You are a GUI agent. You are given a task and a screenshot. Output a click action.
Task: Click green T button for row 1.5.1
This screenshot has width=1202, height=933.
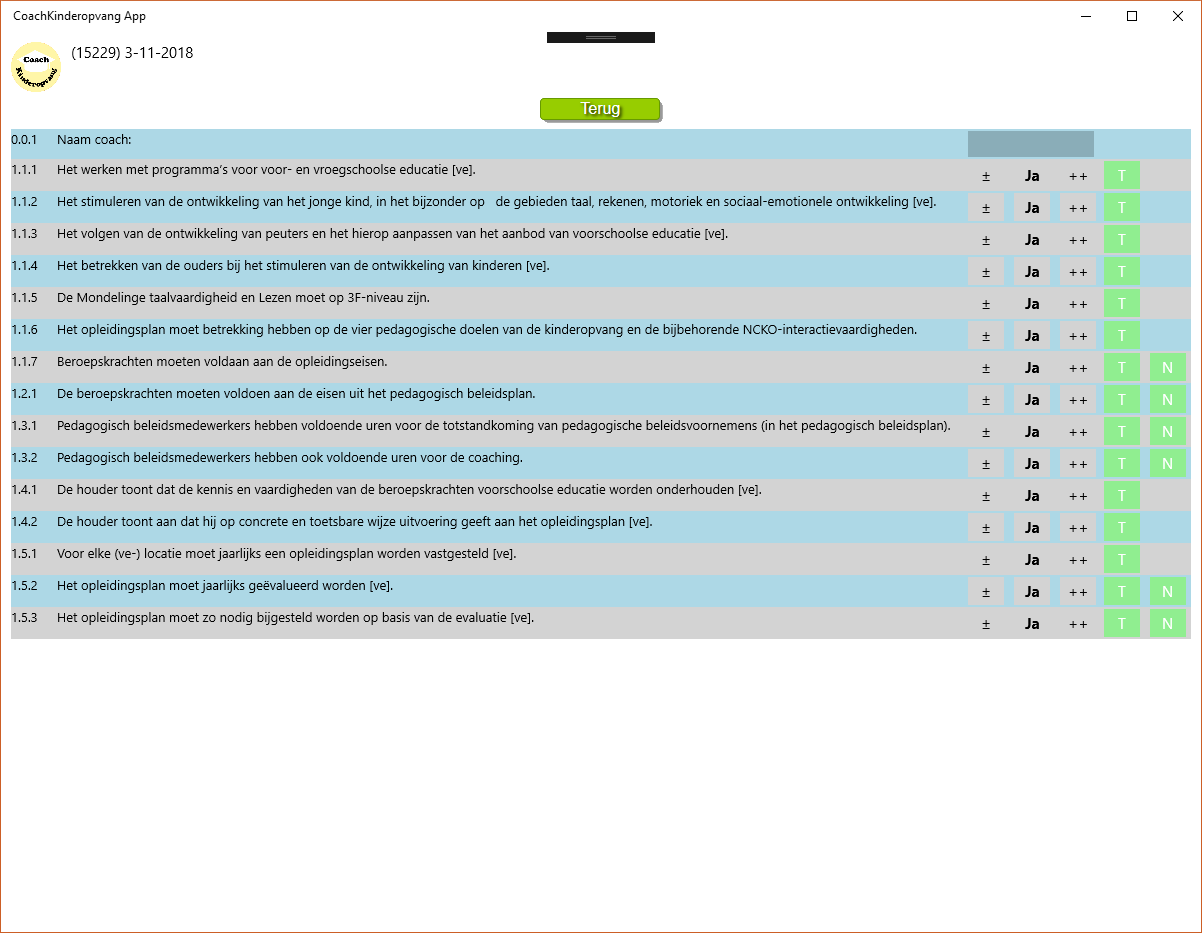1122,560
